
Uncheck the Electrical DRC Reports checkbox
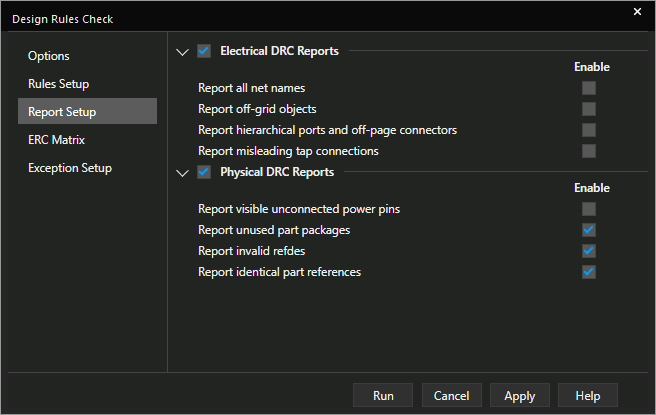204,51
